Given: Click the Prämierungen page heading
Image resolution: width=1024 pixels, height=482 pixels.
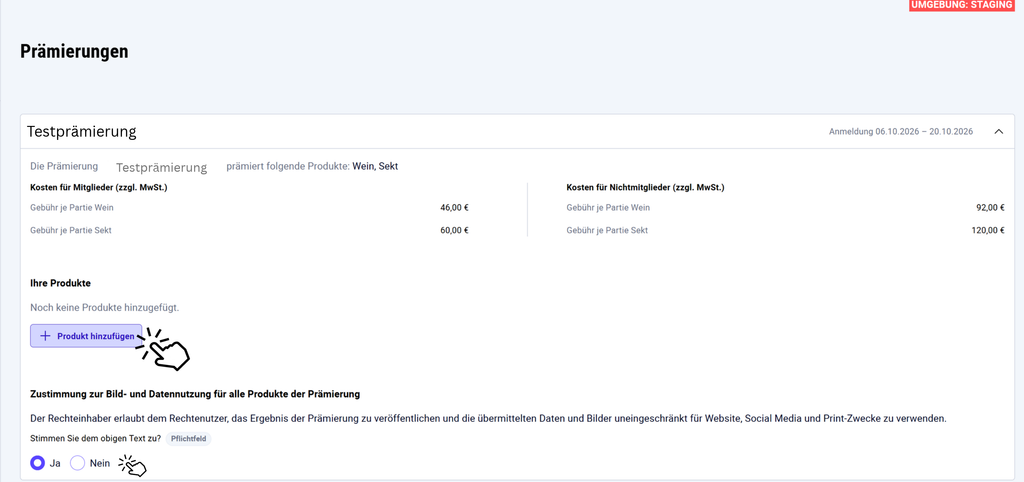Looking at the screenshot, I should tap(74, 52).
